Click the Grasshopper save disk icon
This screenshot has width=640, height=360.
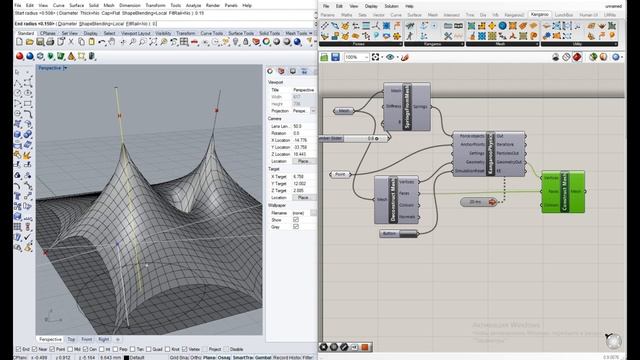pos(335,57)
